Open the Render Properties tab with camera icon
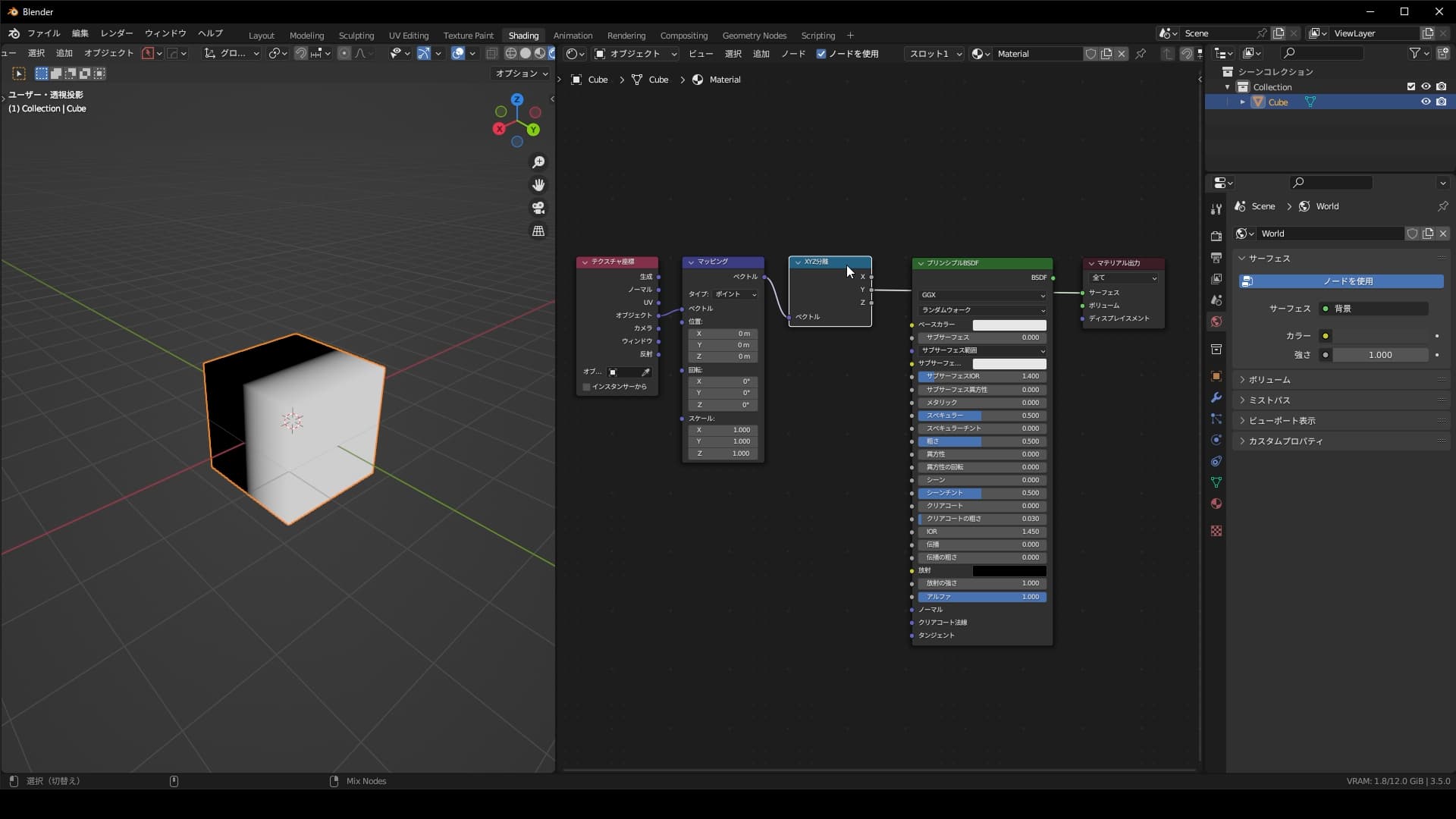1456x819 pixels. click(x=1216, y=234)
